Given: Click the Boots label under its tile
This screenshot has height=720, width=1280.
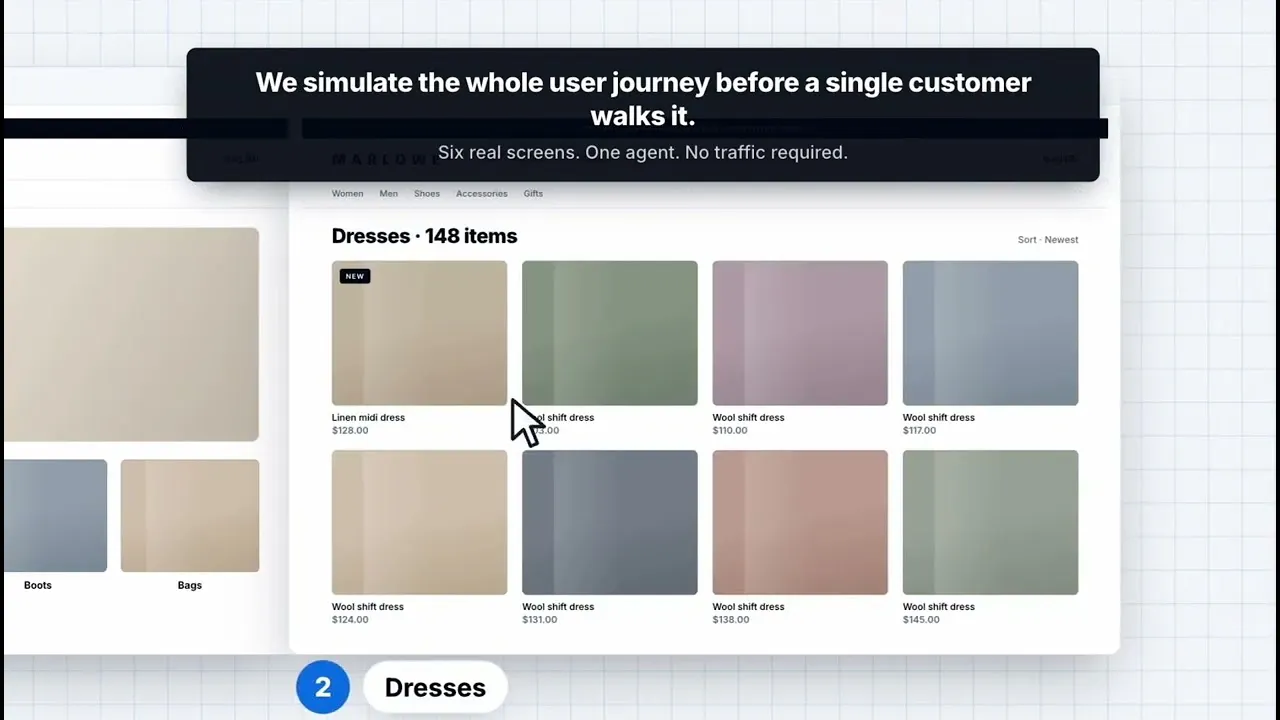Looking at the screenshot, I should click(38, 585).
